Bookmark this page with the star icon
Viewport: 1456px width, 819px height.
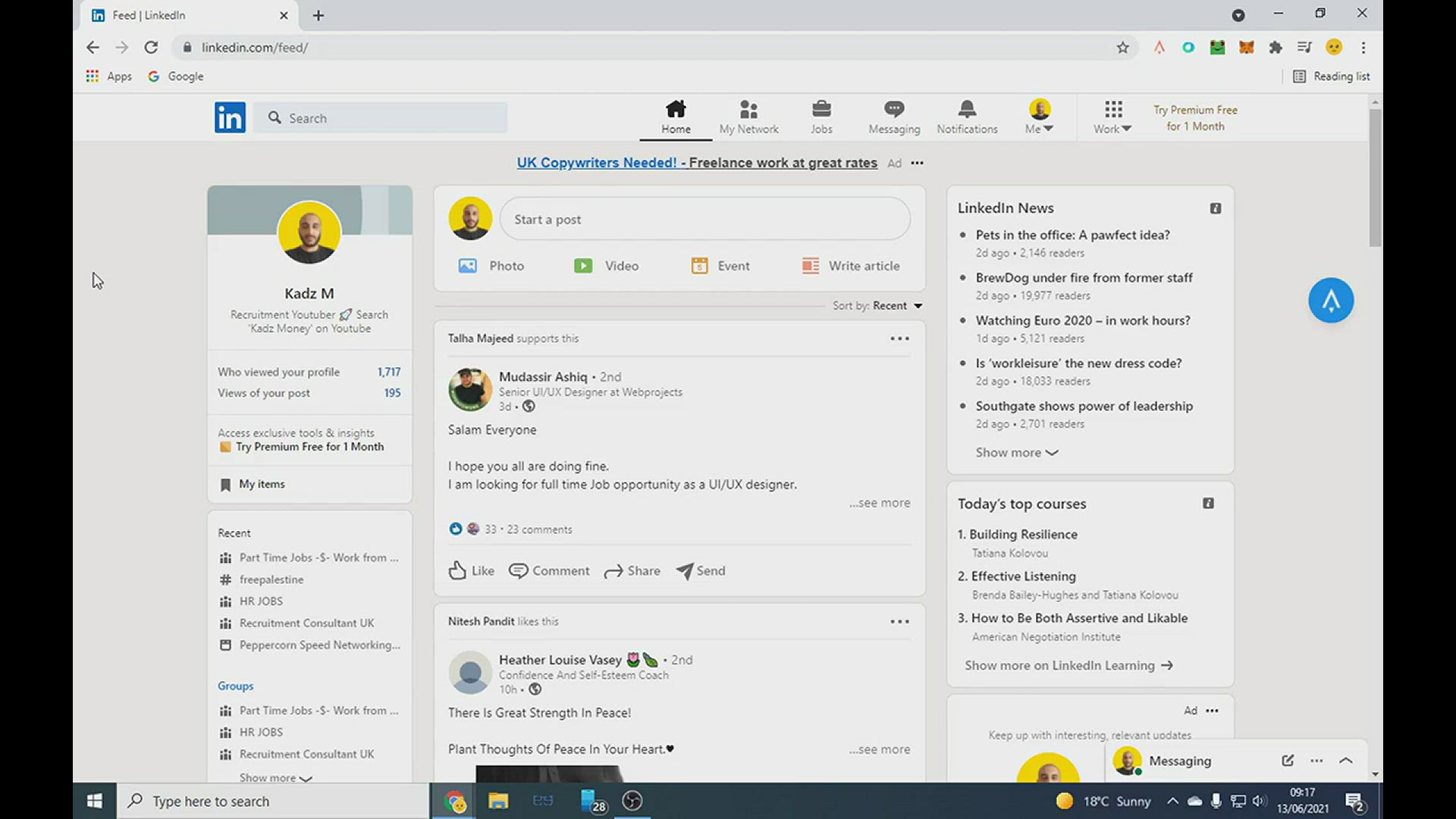point(1122,48)
